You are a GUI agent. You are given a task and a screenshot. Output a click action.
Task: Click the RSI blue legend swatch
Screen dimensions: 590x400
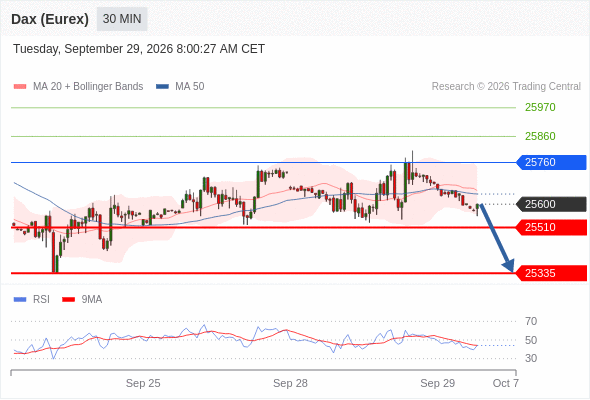click(x=20, y=300)
